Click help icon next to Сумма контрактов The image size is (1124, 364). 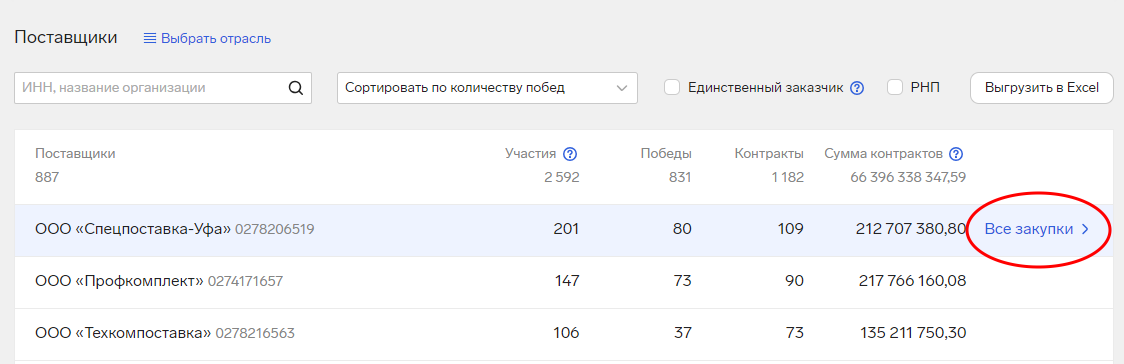(x=956, y=153)
